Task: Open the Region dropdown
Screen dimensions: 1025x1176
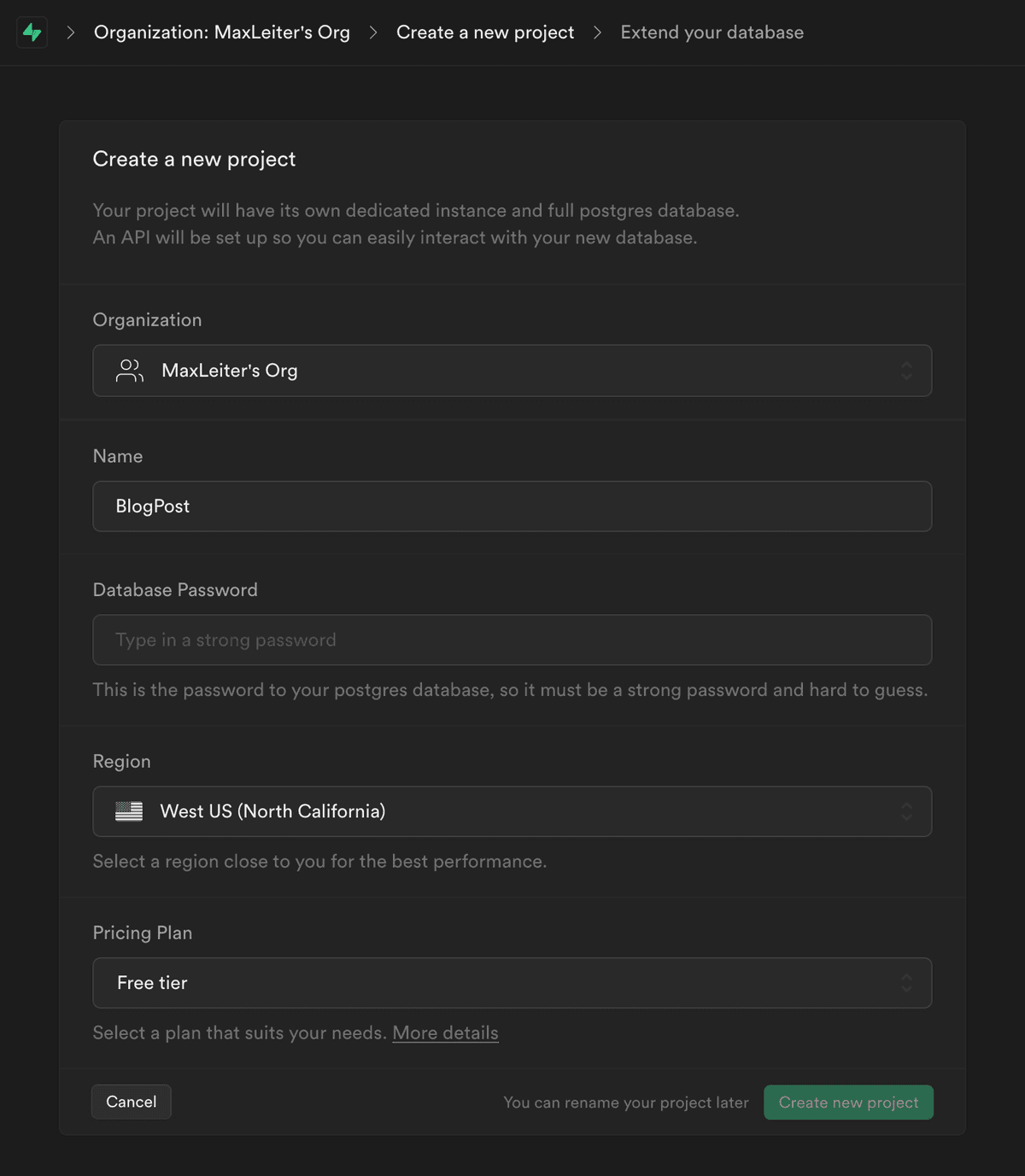Action: [512, 811]
